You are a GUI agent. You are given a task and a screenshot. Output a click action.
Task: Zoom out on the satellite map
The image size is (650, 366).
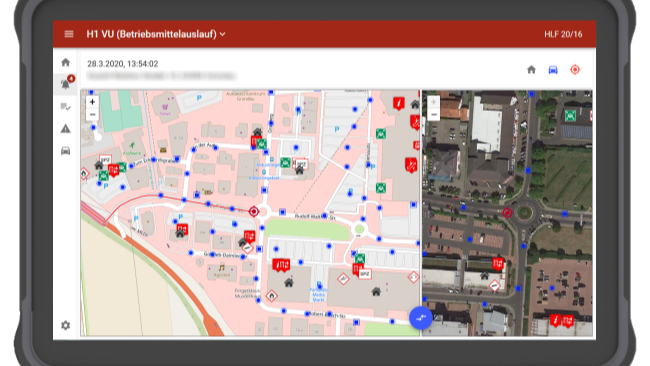(433, 114)
